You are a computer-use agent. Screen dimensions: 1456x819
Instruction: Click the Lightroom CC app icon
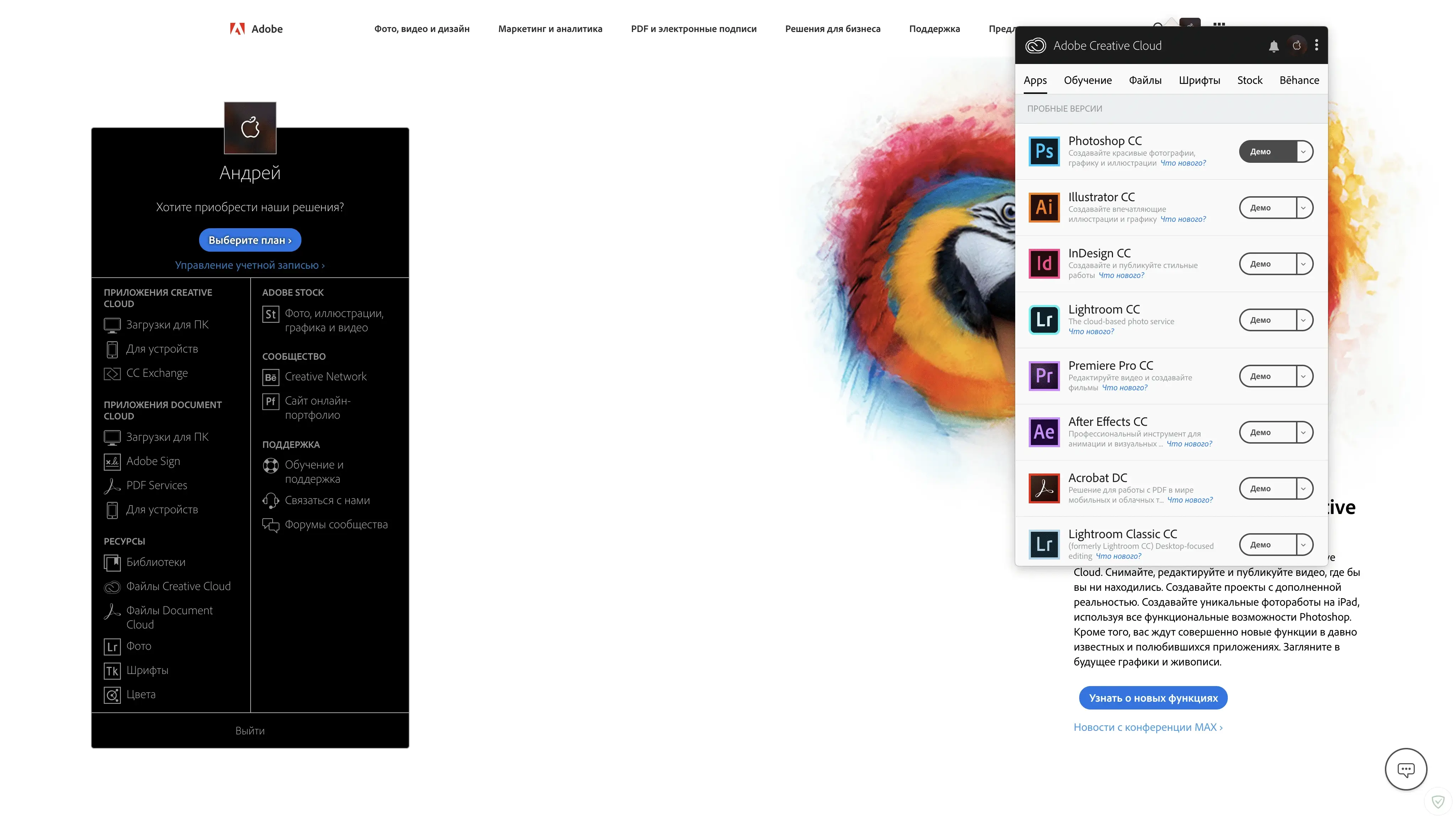click(x=1044, y=320)
